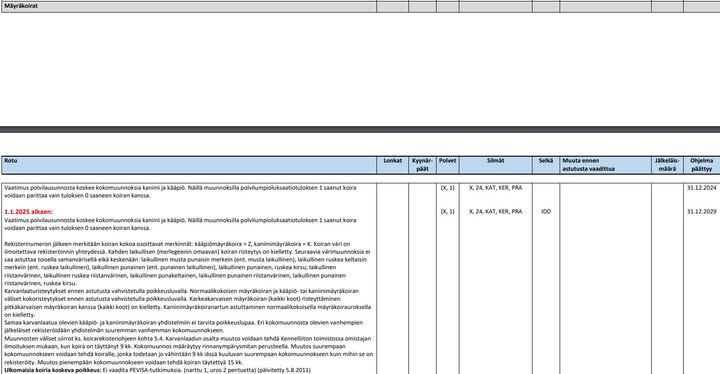Select the Rotu column header
The width and height of the screenshot is (720, 374).
tap(11, 161)
